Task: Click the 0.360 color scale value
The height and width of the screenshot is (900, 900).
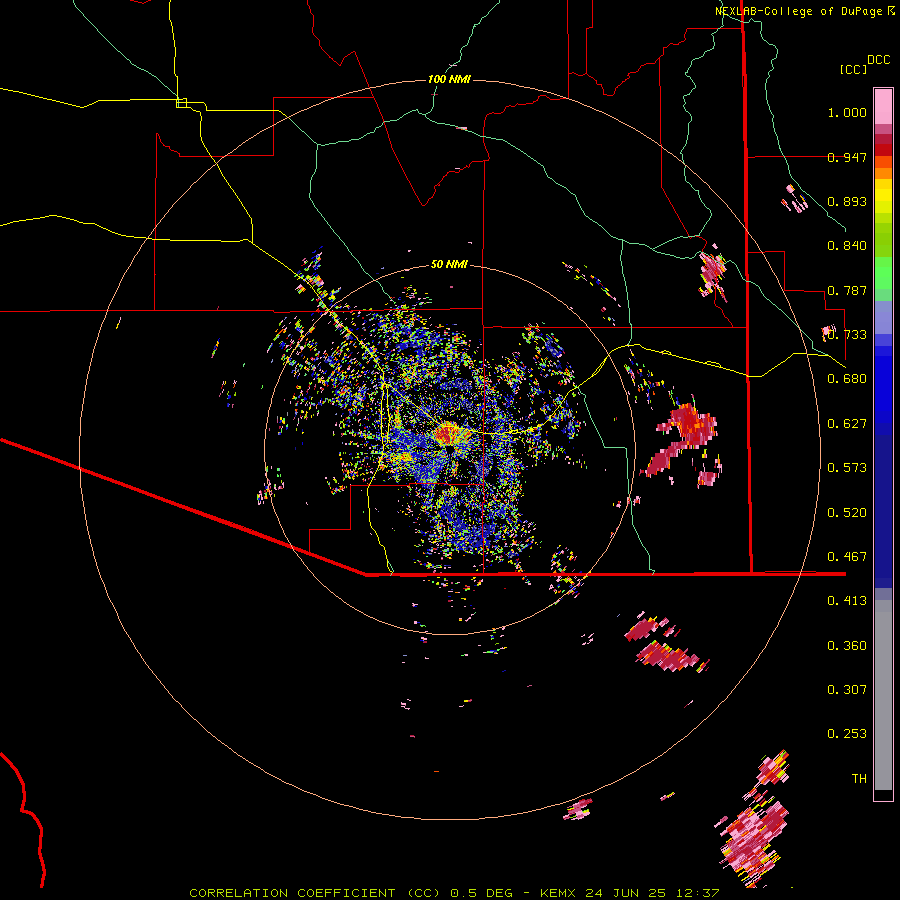Action: (x=847, y=646)
